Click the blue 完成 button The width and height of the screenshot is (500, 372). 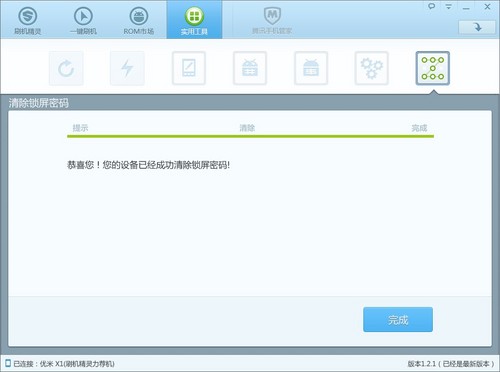coord(398,320)
